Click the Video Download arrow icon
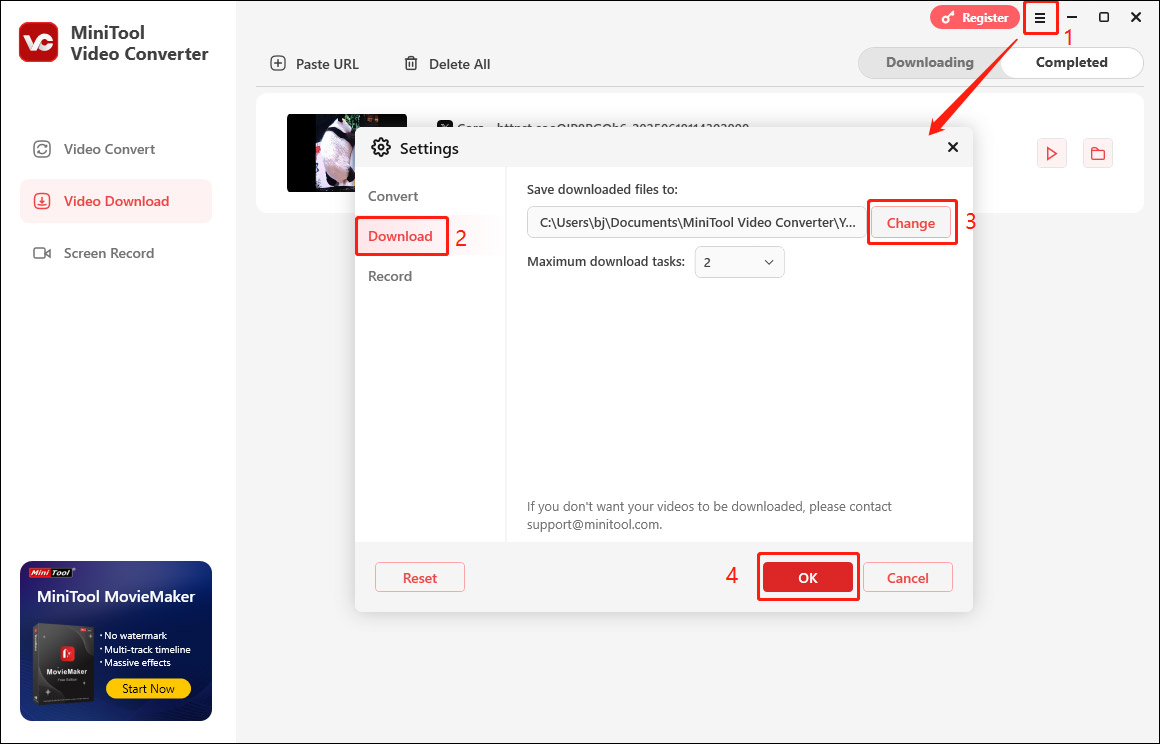The image size is (1160, 744). click(x=42, y=201)
